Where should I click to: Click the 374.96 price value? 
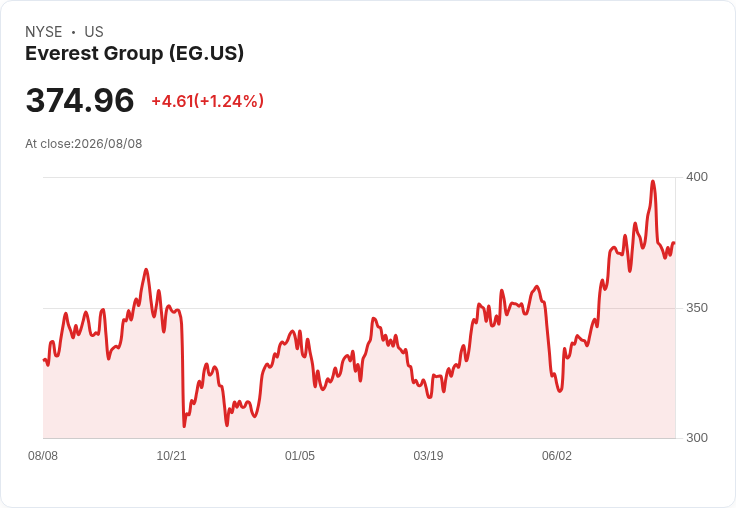[x=80, y=100]
